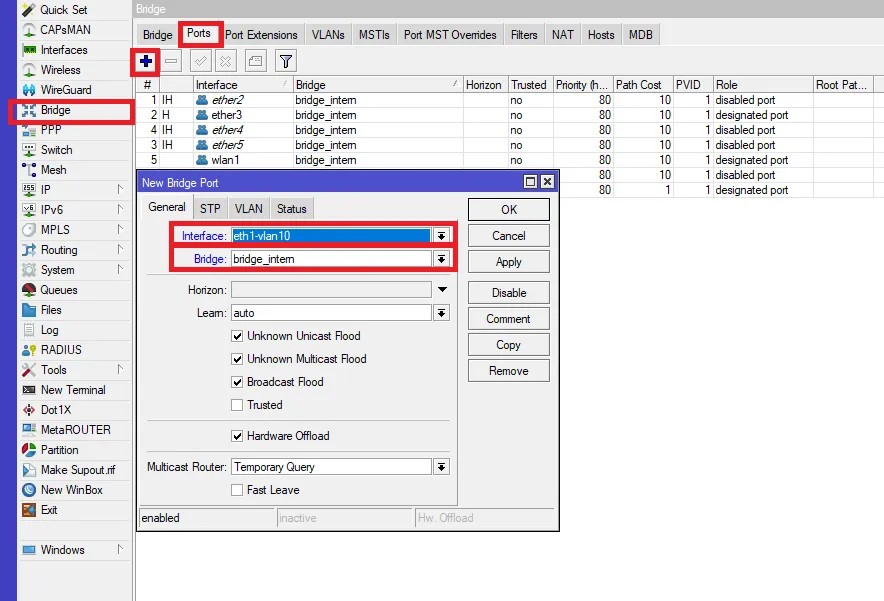Expand the Multicast Router dropdown
Viewport: 884px width, 601px height.
441,467
